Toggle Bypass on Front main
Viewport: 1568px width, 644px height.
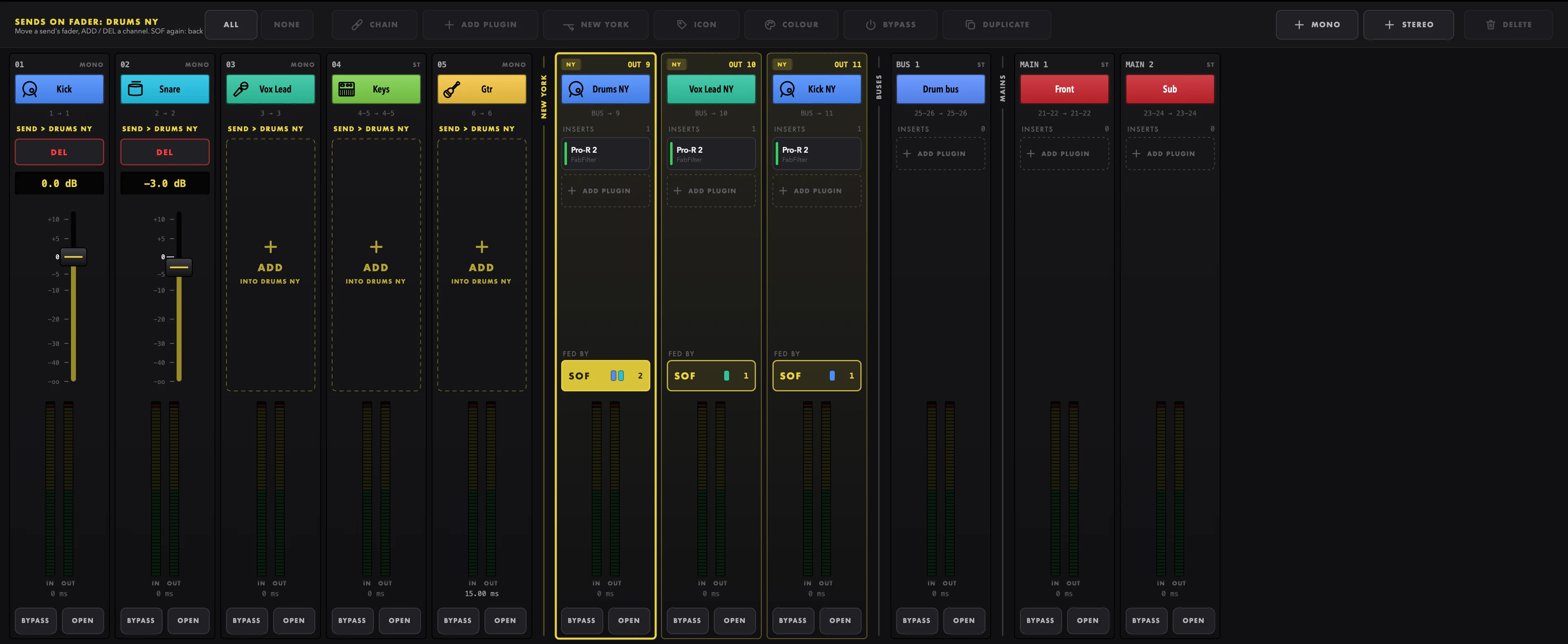click(1040, 621)
